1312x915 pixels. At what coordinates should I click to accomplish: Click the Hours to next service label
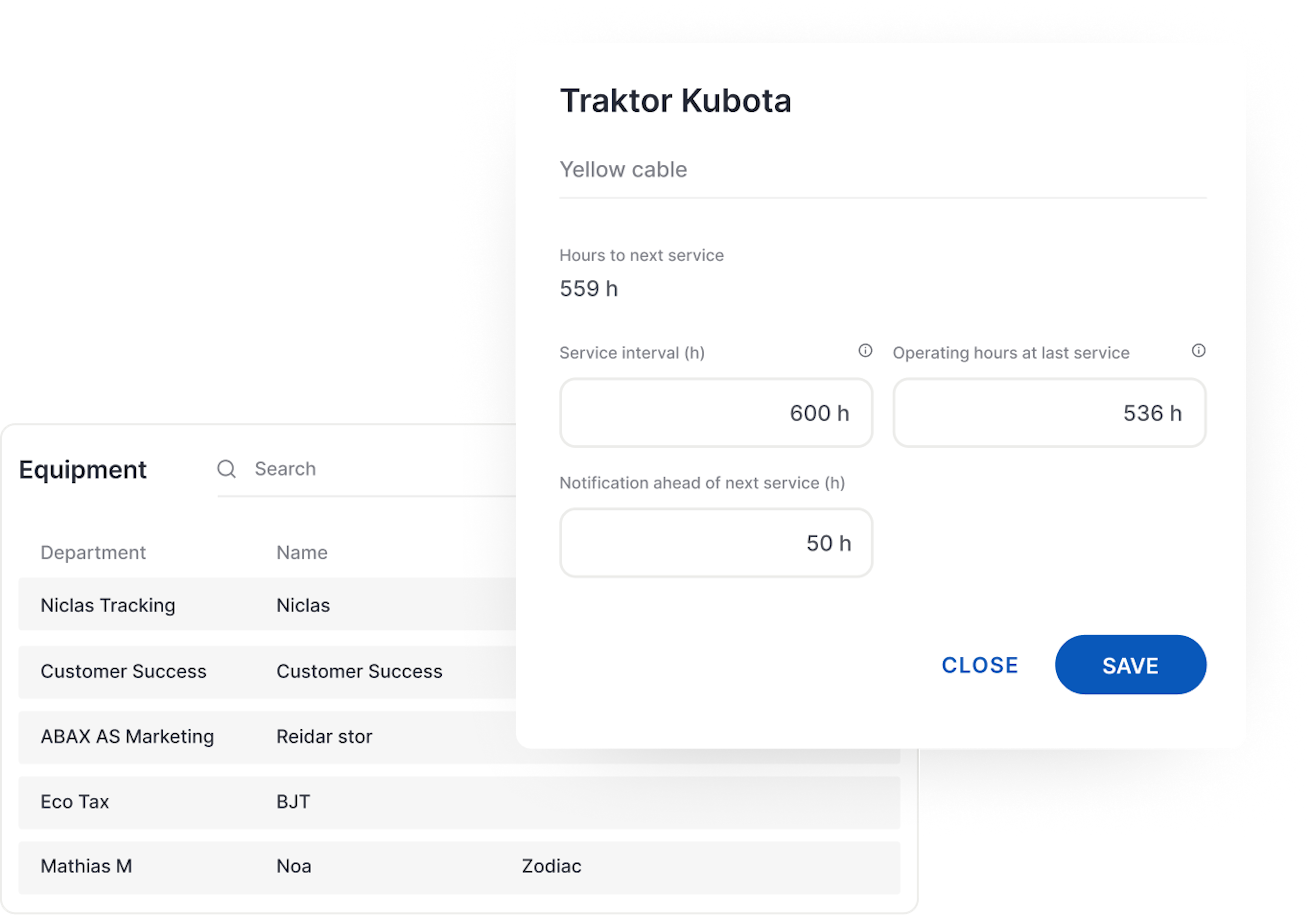tap(641, 256)
